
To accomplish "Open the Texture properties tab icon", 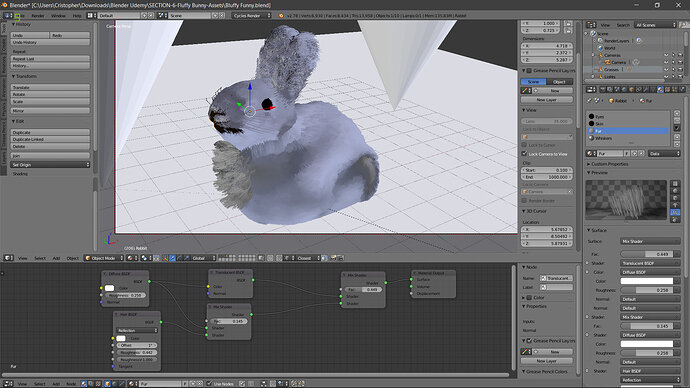I will 667,89.
